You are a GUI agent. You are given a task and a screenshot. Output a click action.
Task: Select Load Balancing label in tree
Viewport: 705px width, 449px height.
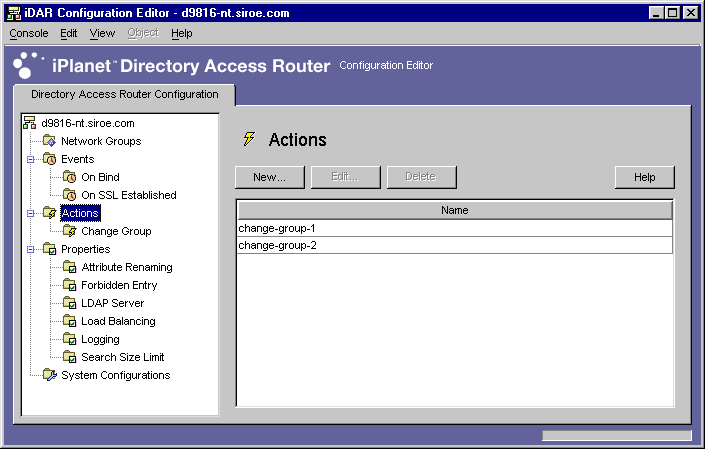tap(118, 321)
